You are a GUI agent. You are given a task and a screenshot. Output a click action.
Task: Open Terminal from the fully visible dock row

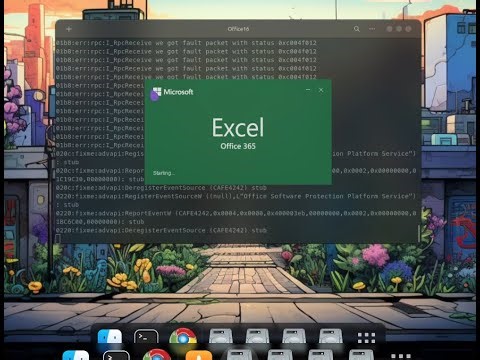pos(146,337)
